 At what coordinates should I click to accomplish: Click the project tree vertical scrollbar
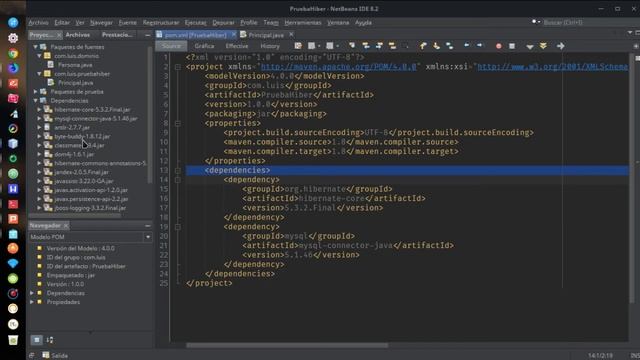pyautogui.click(x=150, y=114)
